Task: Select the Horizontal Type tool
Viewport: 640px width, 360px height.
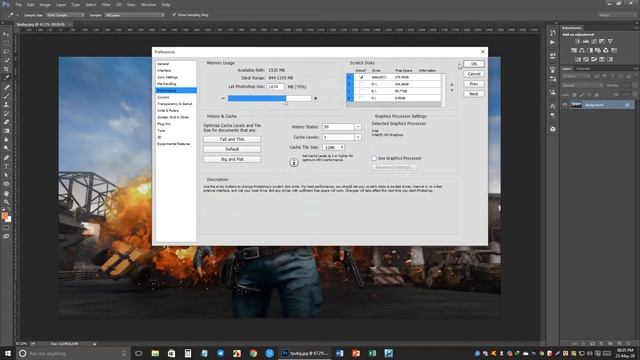Action: point(6,166)
